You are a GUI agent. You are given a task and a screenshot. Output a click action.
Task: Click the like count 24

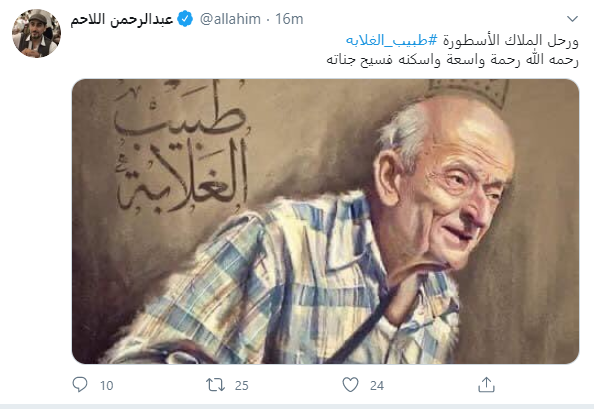(x=377, y=386)
